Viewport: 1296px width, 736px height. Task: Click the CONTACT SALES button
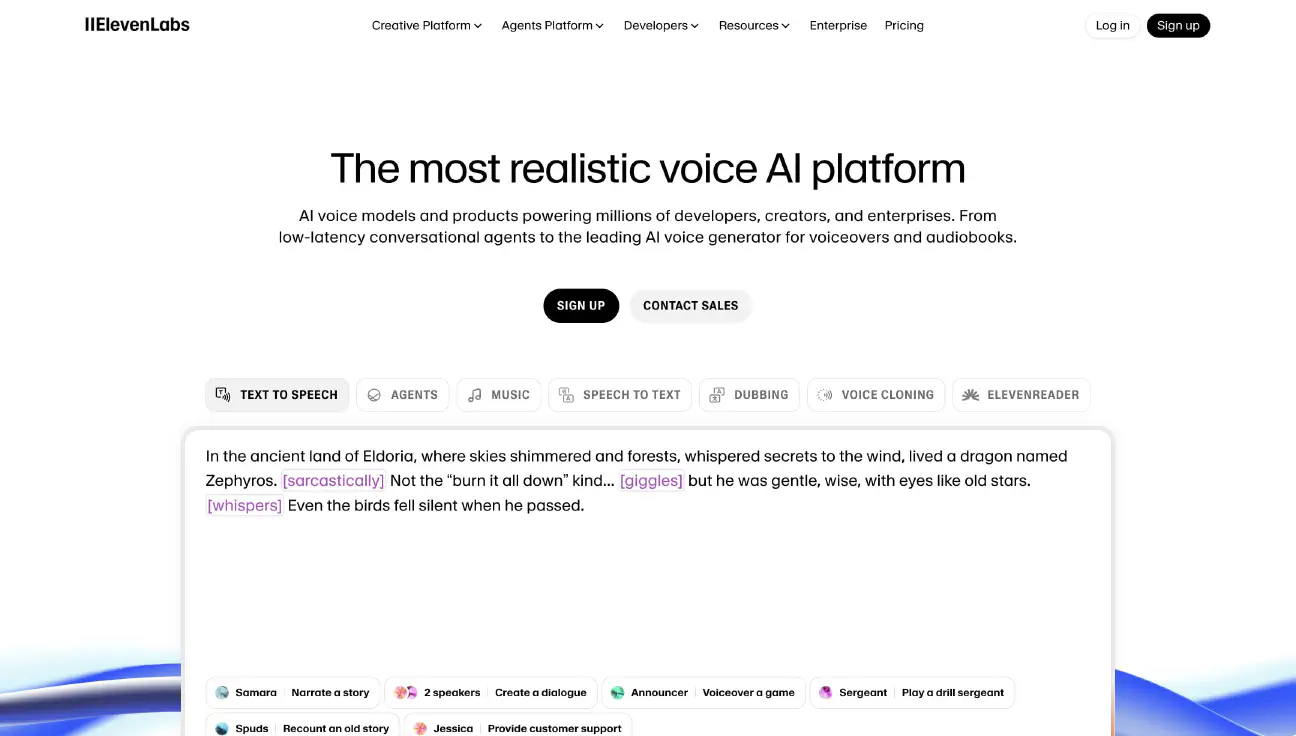point(690,306)
